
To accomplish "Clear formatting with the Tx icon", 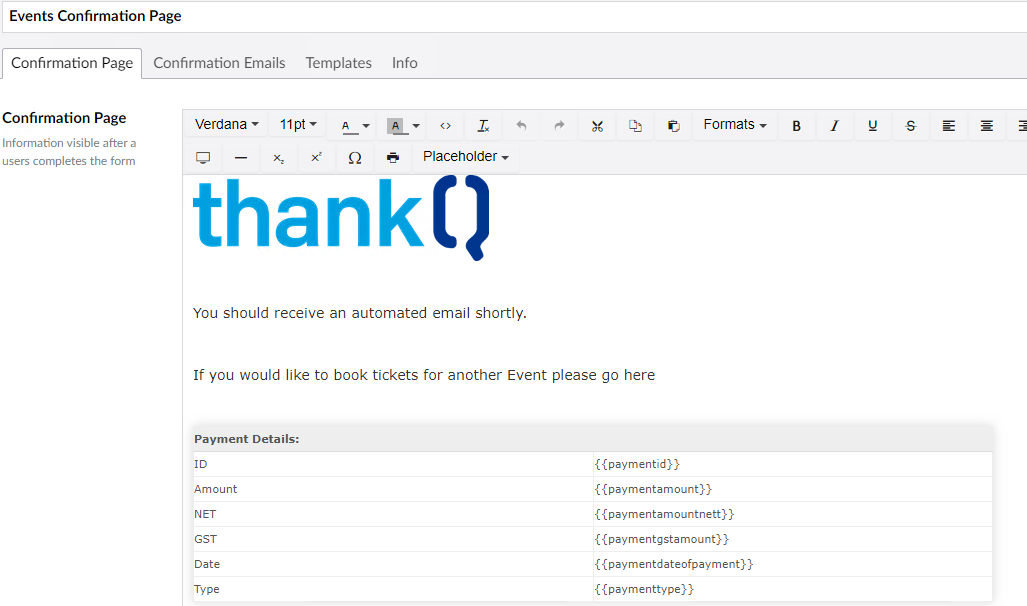I will 483,126.
